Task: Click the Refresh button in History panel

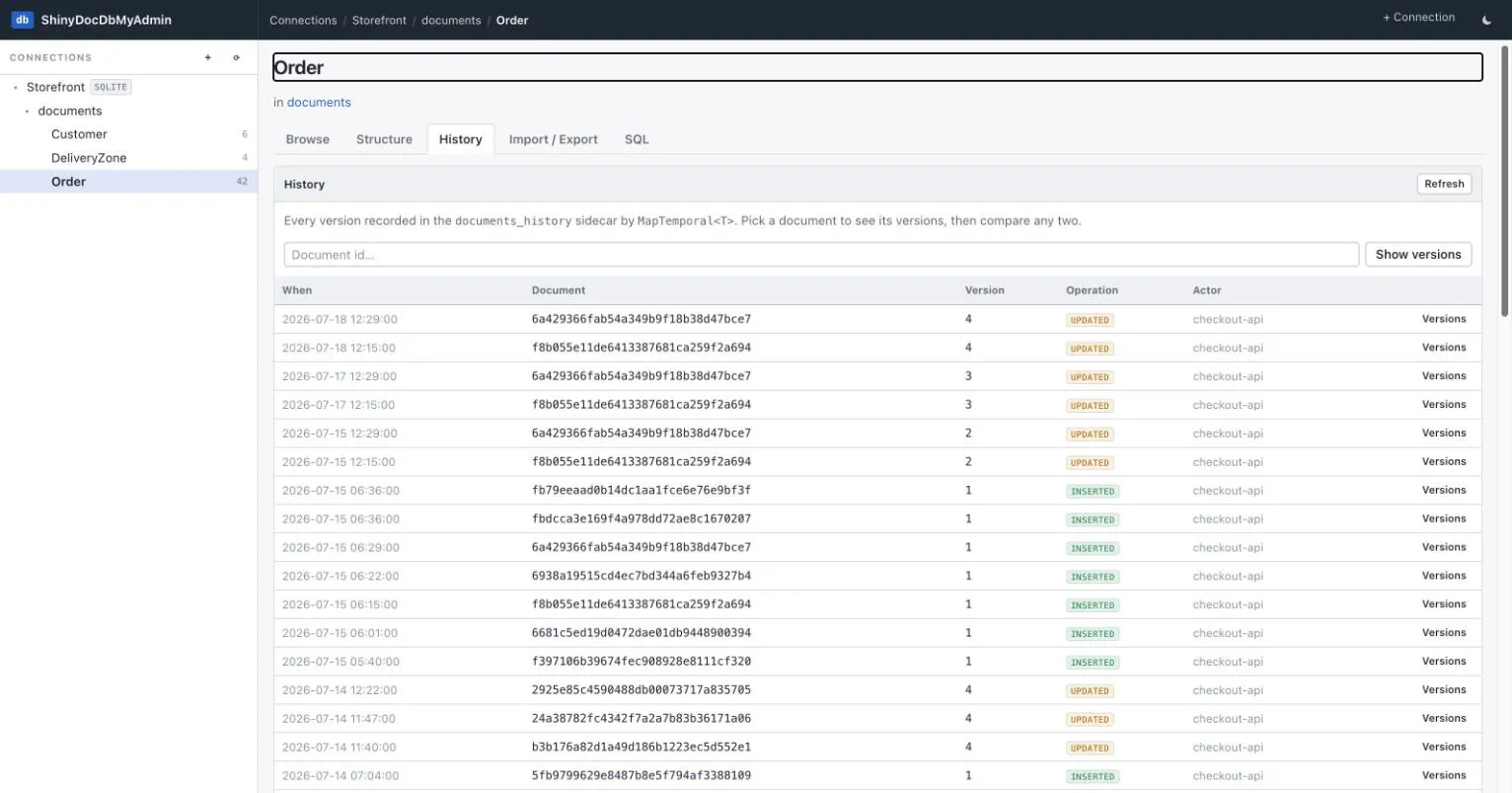Action: point(1444,184)
